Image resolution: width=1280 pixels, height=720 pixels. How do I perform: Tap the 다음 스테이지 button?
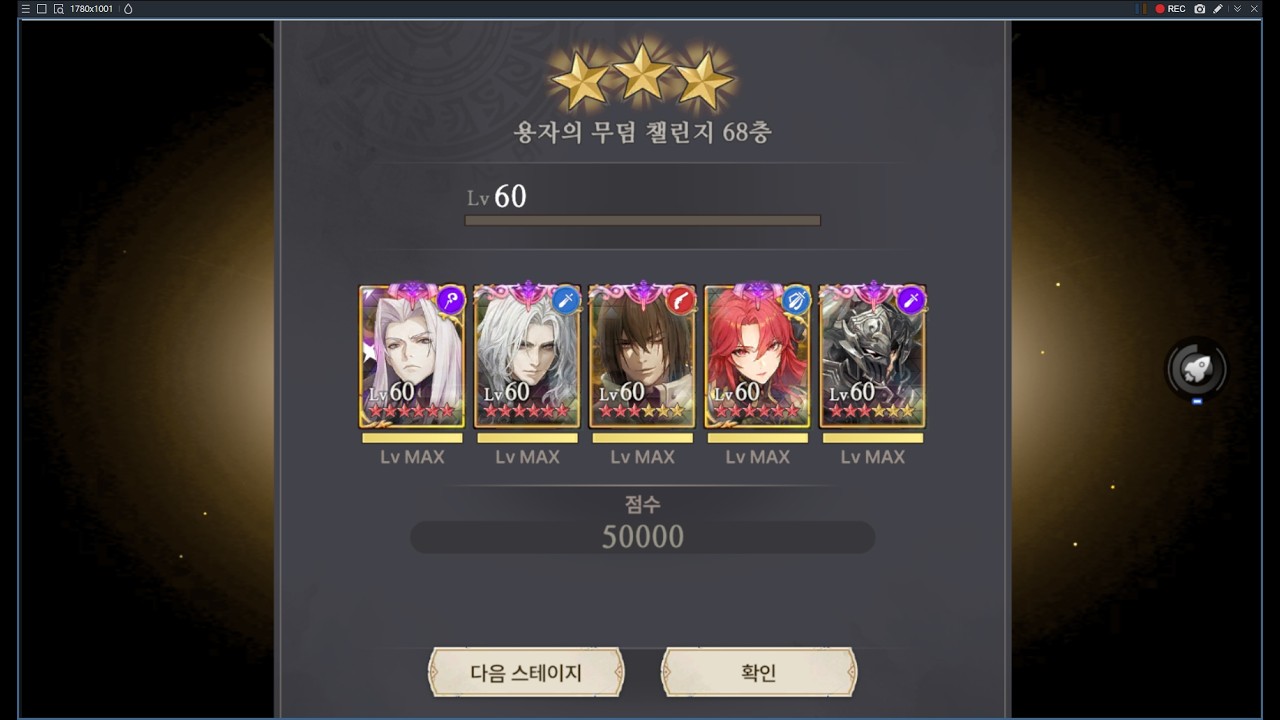point(526,672)
